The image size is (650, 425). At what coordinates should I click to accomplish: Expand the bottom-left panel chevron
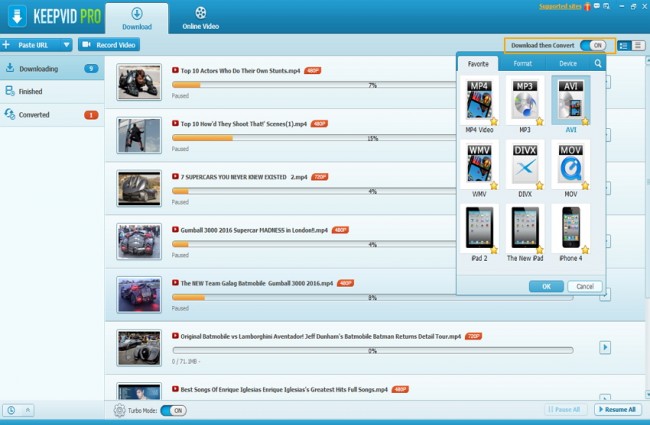[x=27, y=410]
